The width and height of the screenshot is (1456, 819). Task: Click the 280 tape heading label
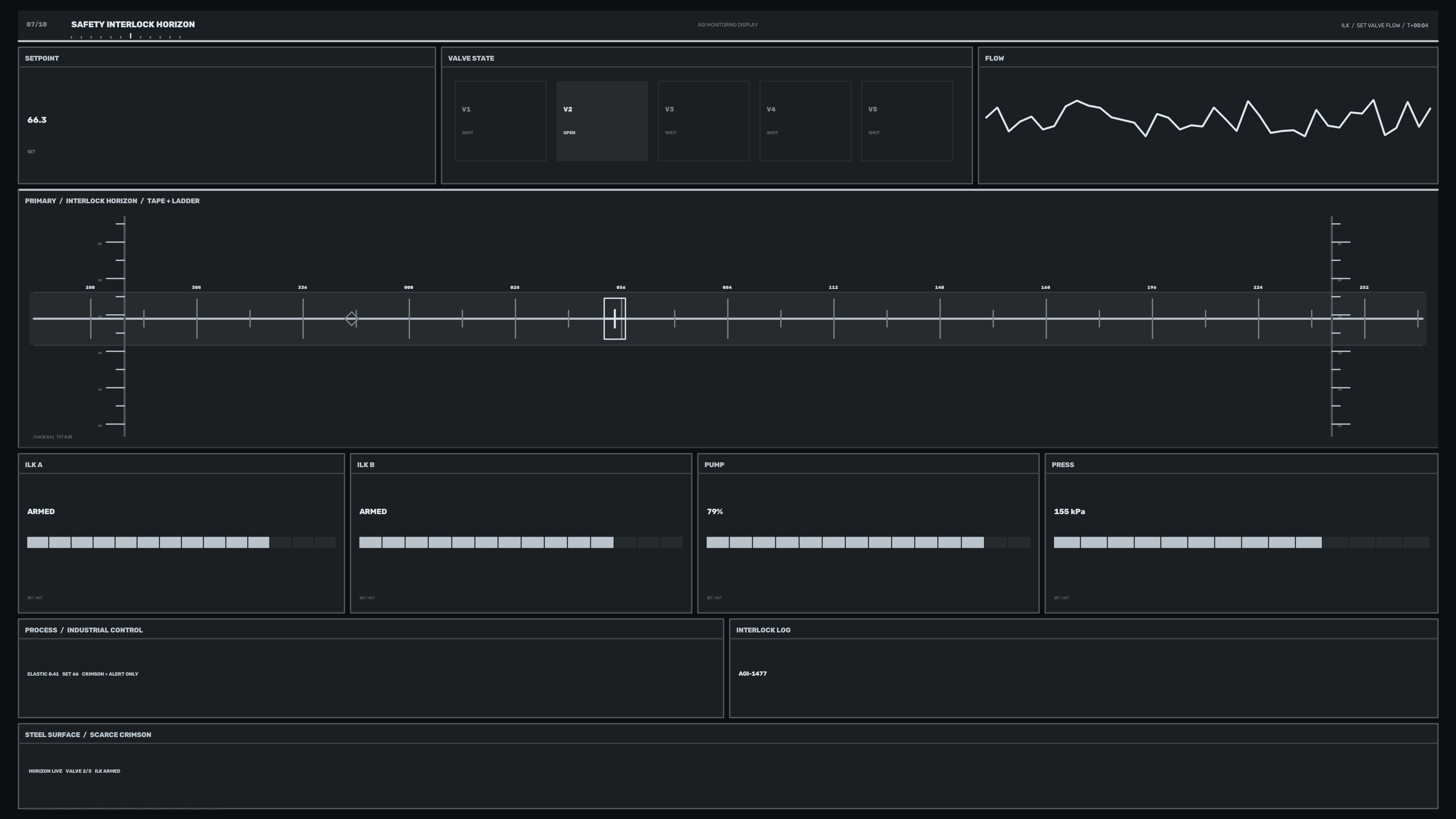(90, 287)
